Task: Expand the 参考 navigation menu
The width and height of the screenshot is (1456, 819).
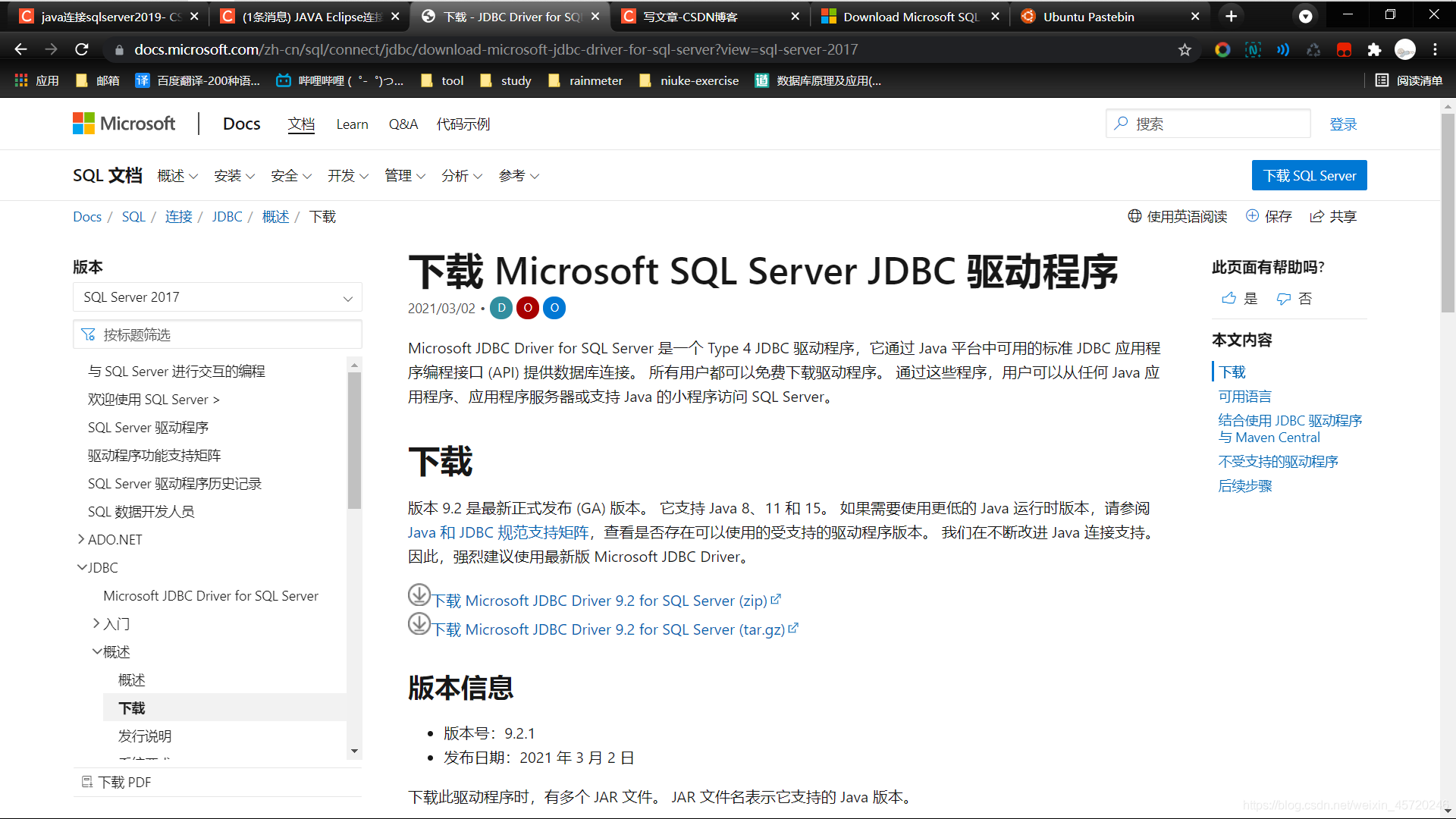Action: (x=519, y=176)
